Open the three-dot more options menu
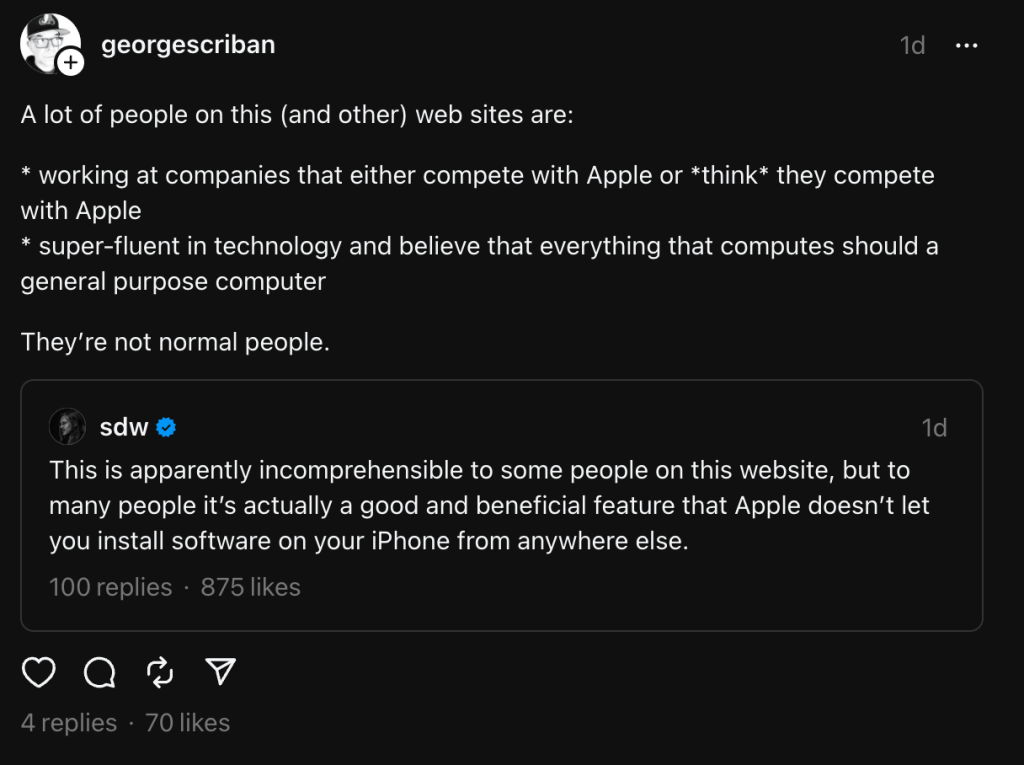The image size is (1024, 765). 966,46
